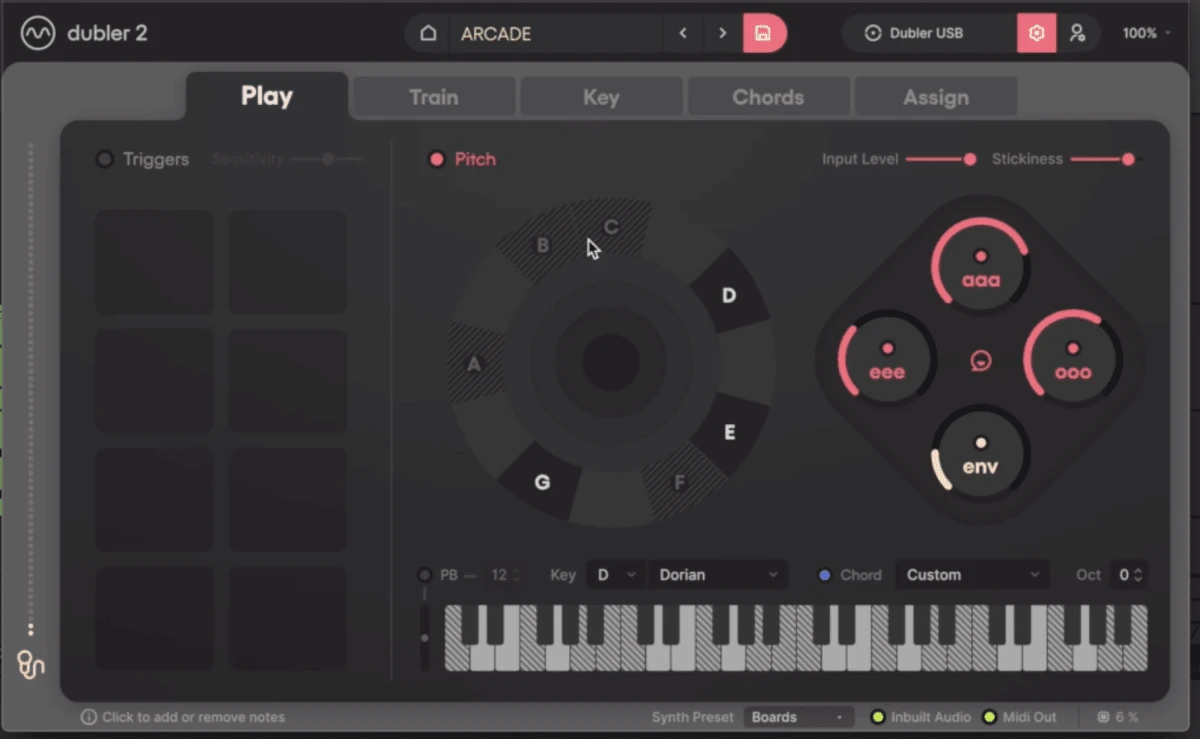The image size is (1200, 739).
Task: Toggle Inbuilt Audio output
Action: (878, 717)
